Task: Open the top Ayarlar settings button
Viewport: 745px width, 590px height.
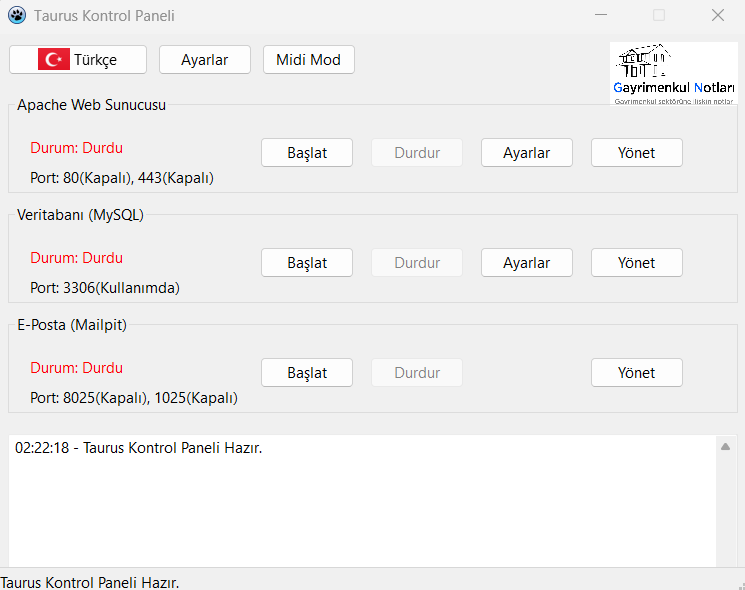Action: [205, 60]
